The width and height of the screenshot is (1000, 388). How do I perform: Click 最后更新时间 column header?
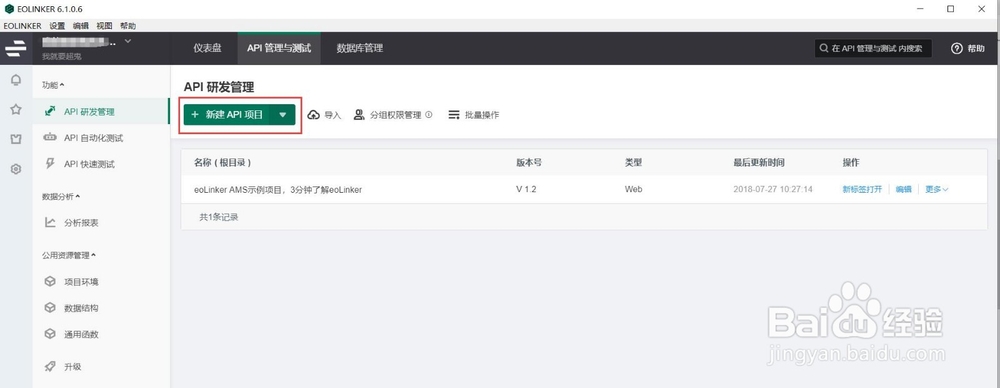pyautogui.click(x=759, y=163)
